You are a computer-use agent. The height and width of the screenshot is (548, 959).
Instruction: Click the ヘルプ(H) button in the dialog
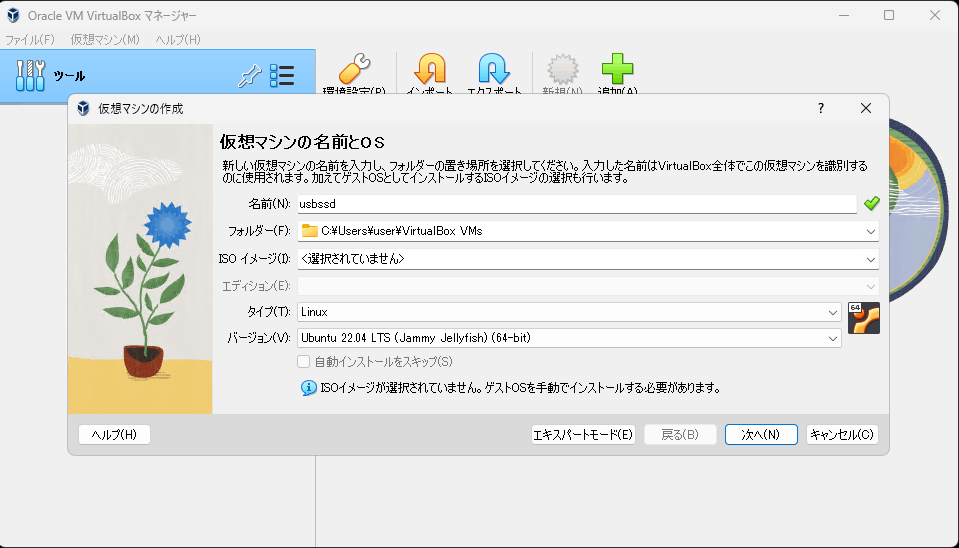tap(114, 435)
